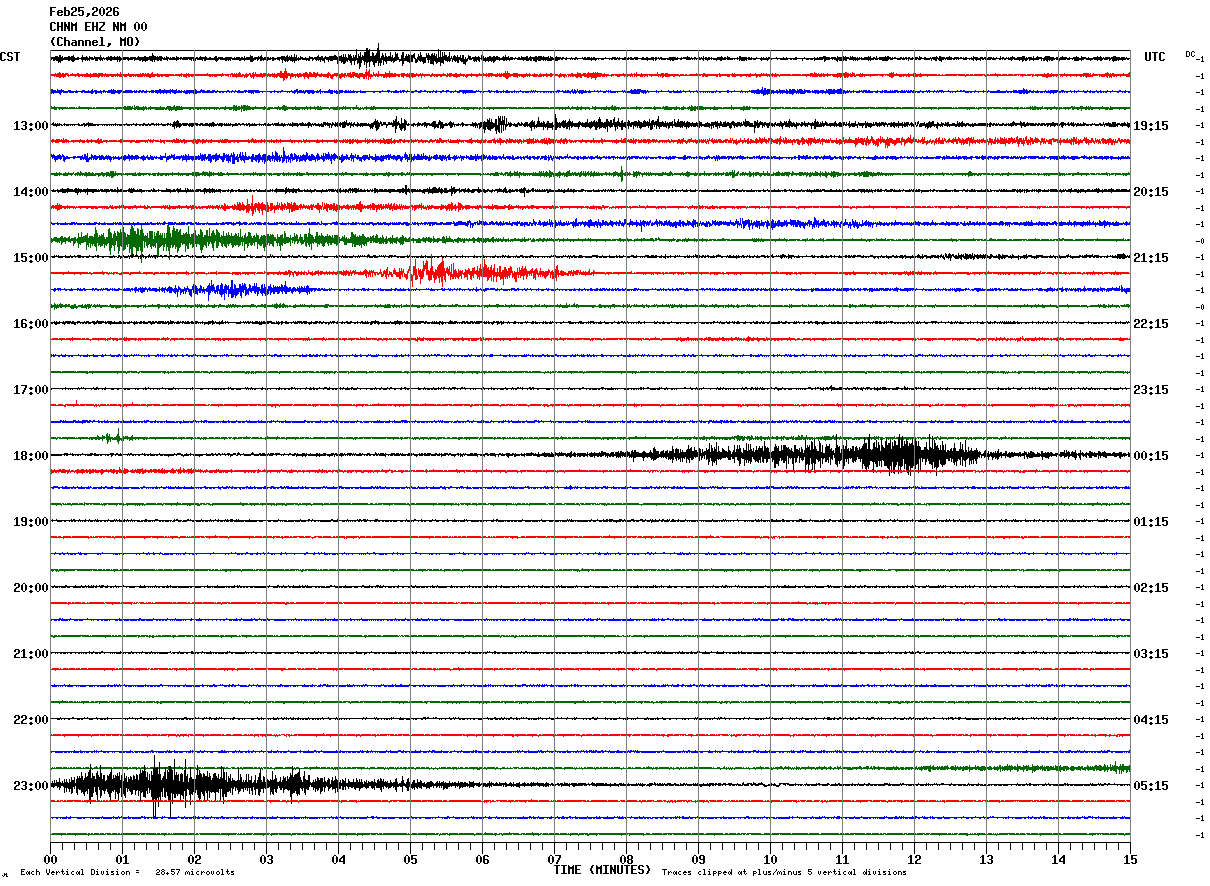Viewport: 1210px width, 886px height.
Task: Click minute tick label 09 on the time axis
Action: [x=698, y=859]
